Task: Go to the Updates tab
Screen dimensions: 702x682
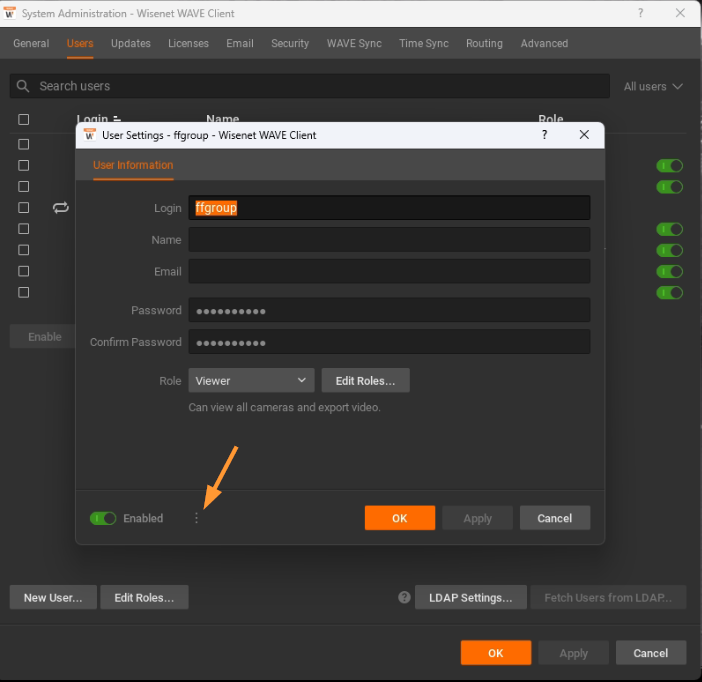Action: tap(131, 43)
